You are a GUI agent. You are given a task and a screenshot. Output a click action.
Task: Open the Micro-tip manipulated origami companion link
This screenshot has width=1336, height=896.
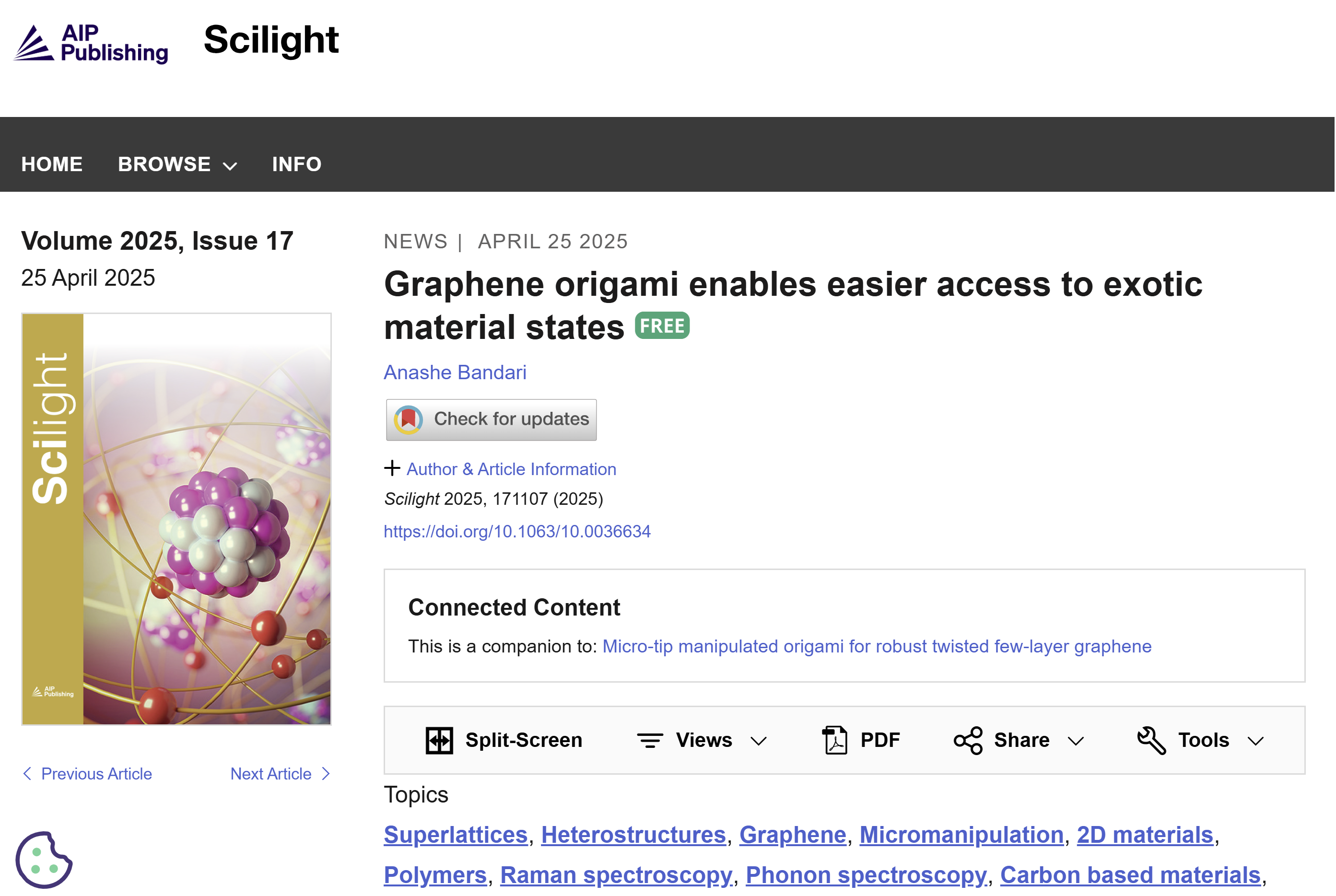point(877,646)
